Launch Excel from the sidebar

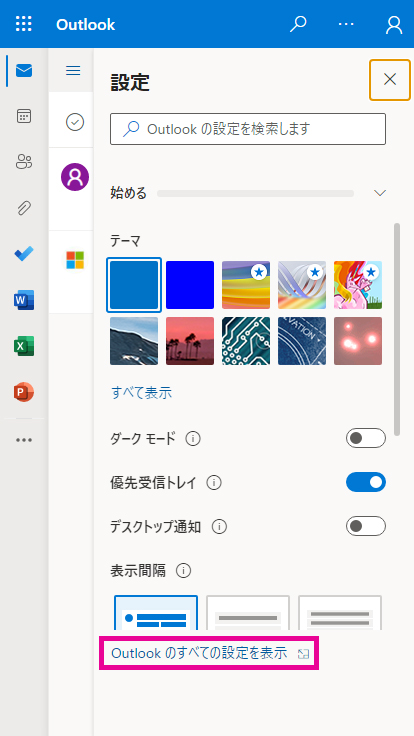pyautogui.click(x=23, y=346)
